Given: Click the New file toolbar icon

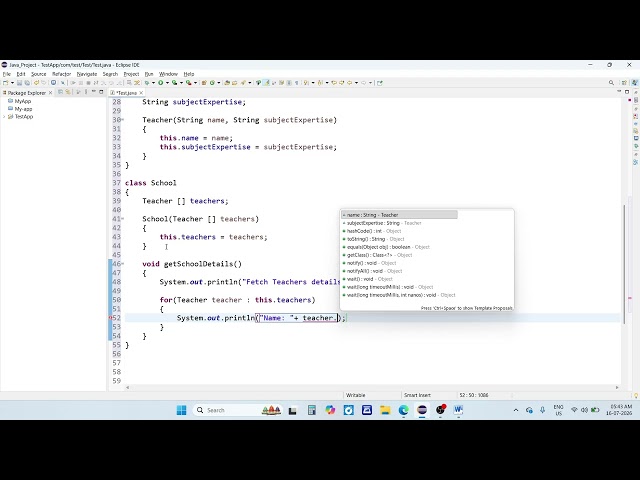Looking at the screenshot, I should pyautogui.click(x=5, y=83).
